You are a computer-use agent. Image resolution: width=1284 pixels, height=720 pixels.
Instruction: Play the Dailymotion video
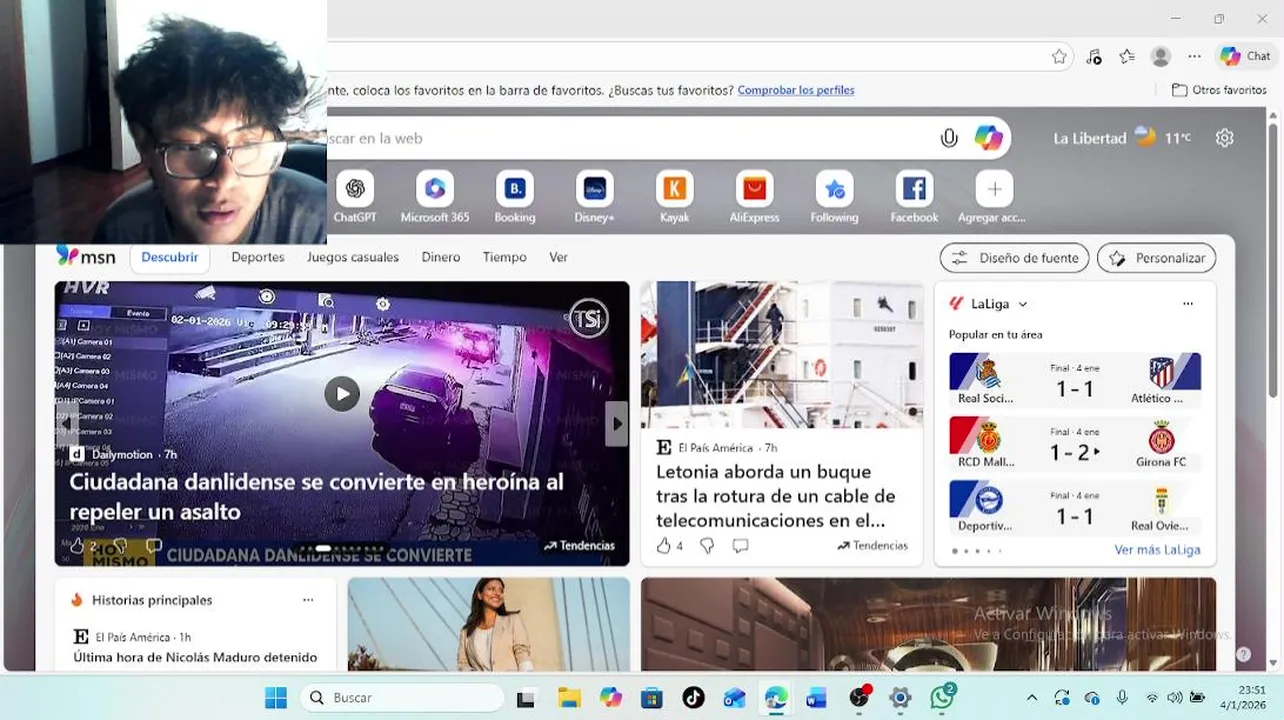[342, 394]
